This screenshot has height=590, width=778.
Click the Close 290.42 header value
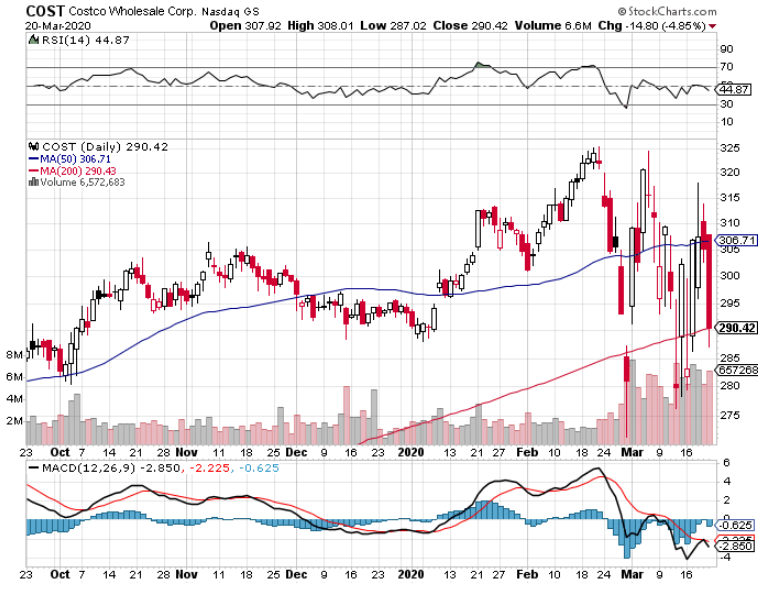click(x=470, y=26)
